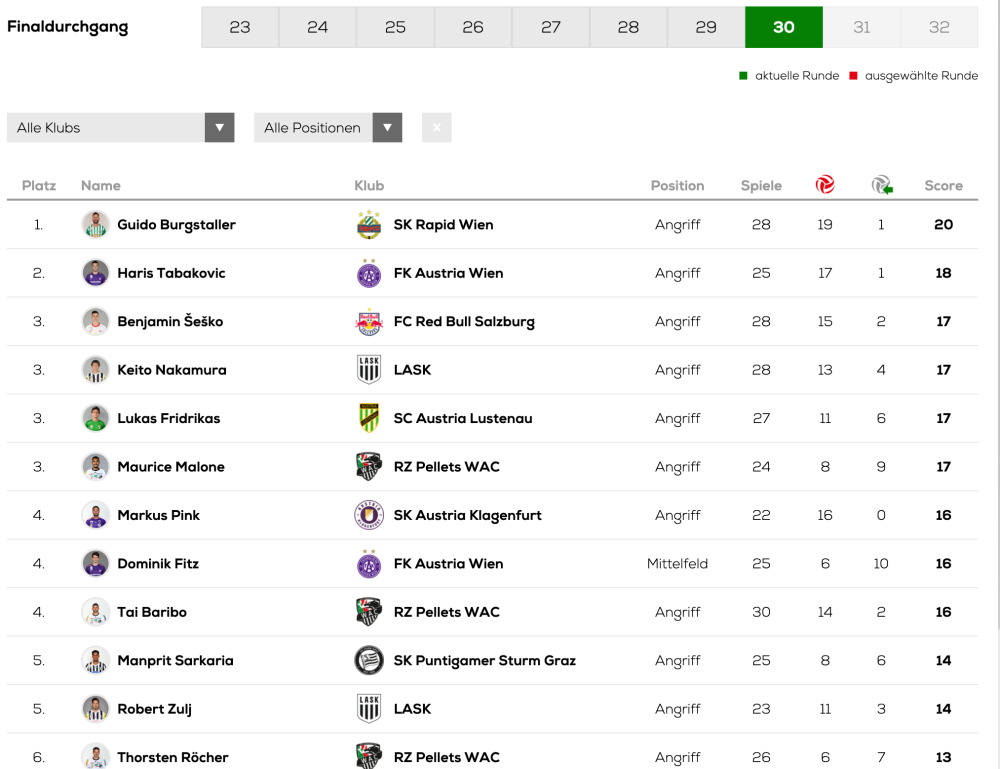Open Haris Tabakovic player name link

[171, 273]
